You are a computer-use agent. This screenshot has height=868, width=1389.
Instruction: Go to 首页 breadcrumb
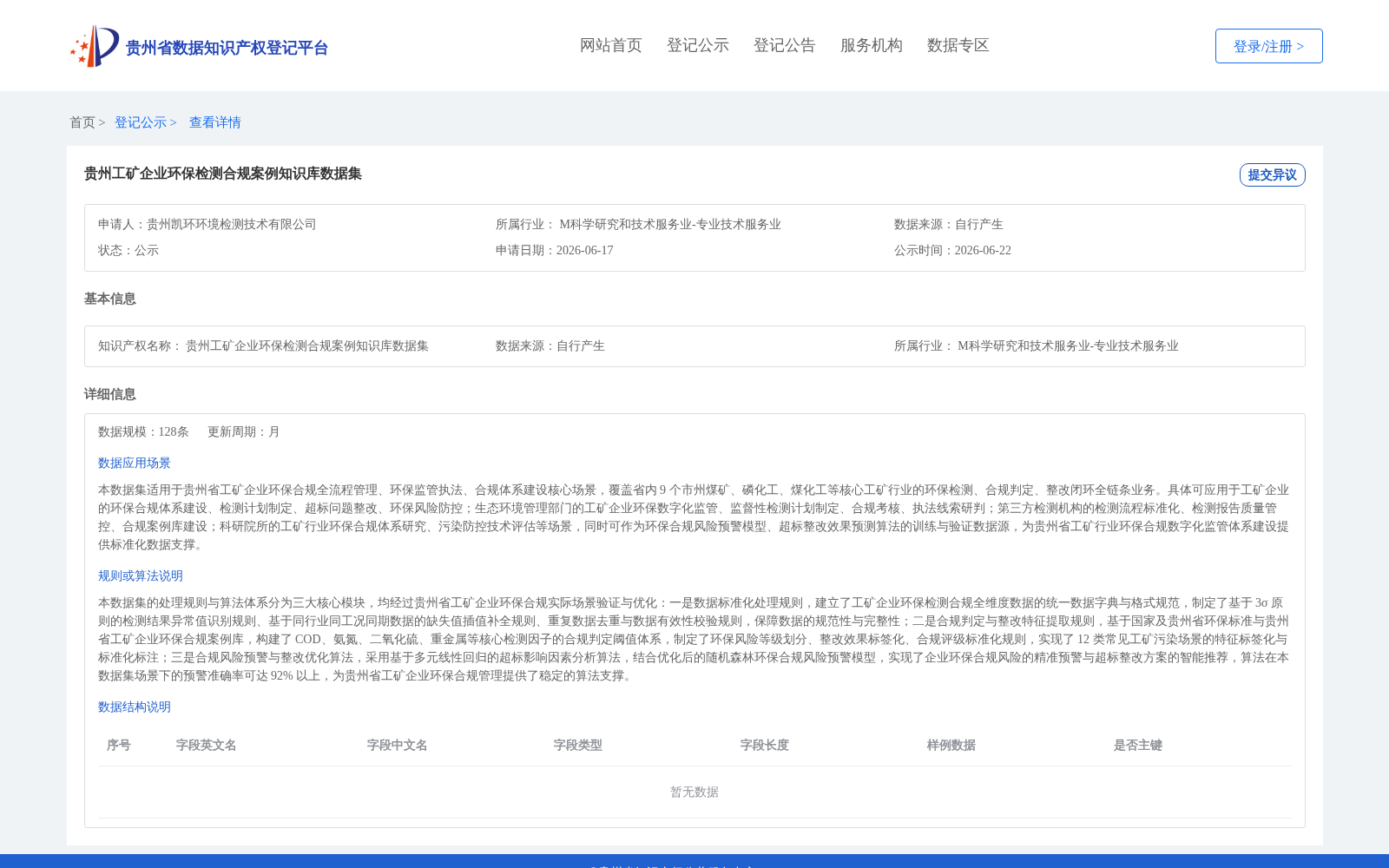tap(82, 122)
